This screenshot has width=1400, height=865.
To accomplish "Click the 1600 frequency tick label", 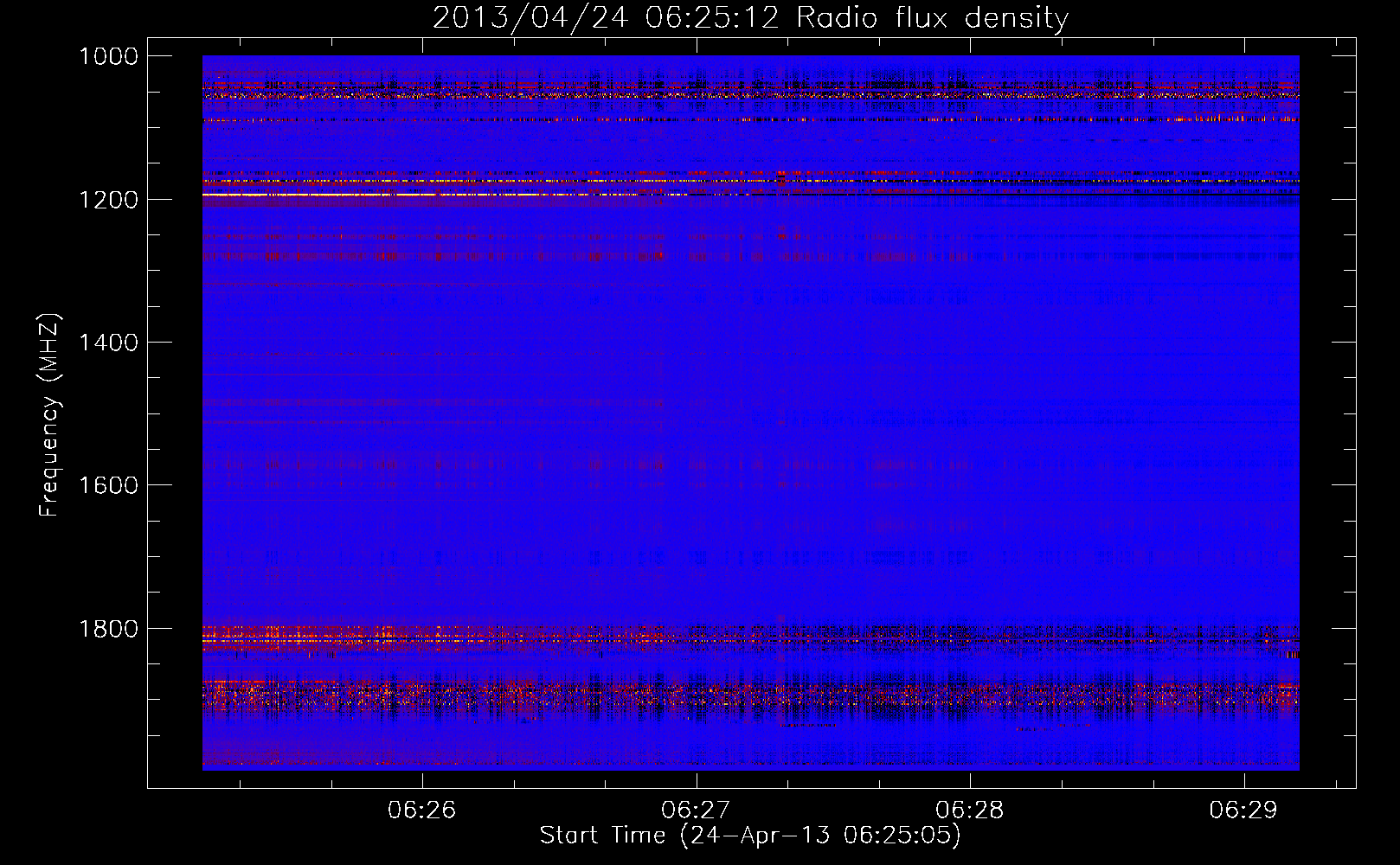I will pos(108,485).
